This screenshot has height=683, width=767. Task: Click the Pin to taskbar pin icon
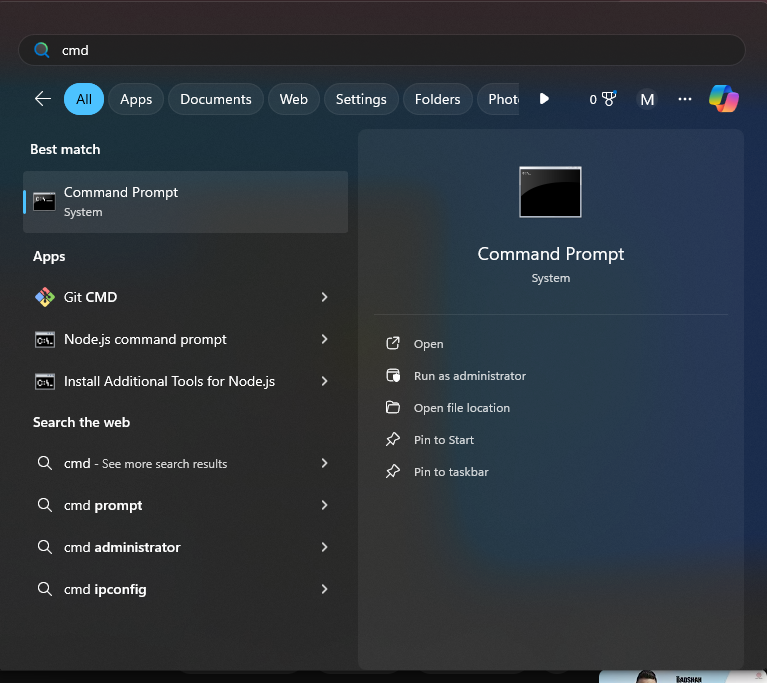[393, 471]
